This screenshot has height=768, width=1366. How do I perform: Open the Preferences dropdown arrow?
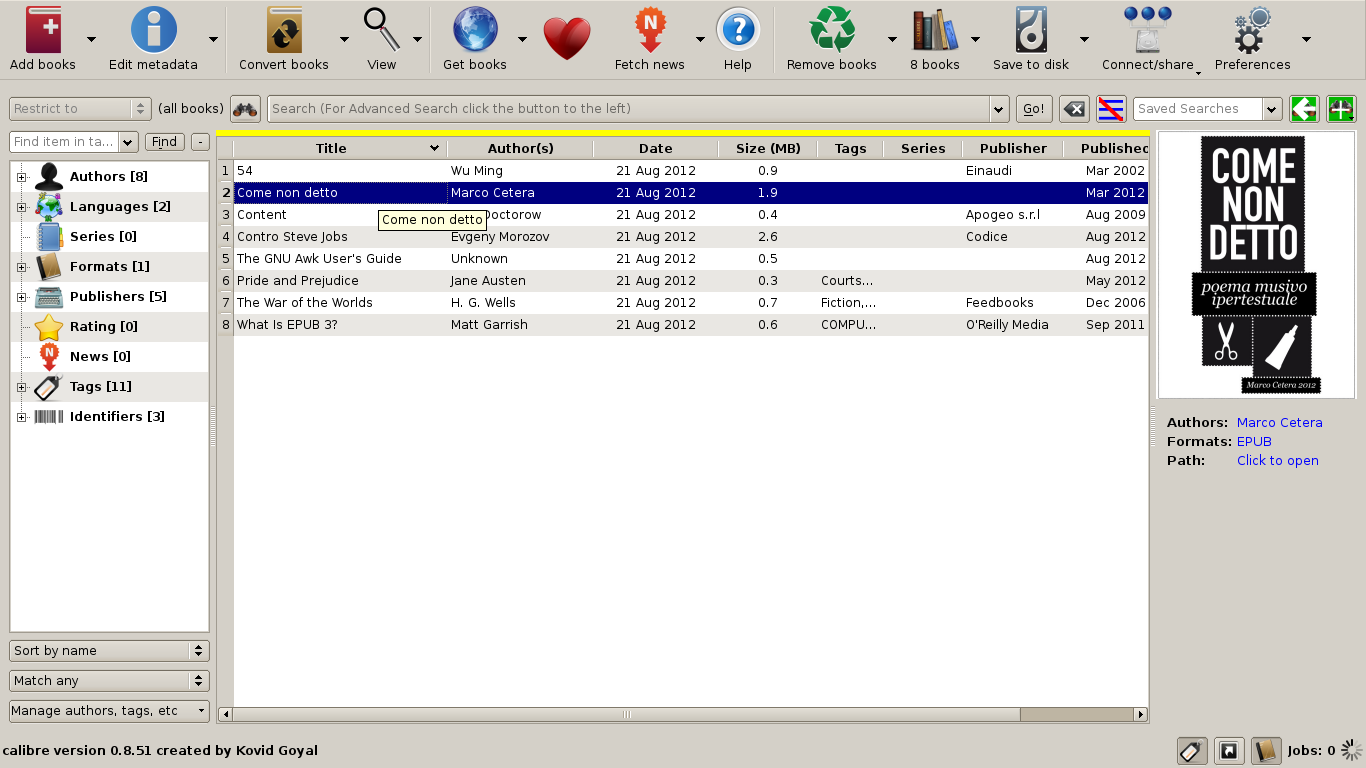tap(1306, 39)
